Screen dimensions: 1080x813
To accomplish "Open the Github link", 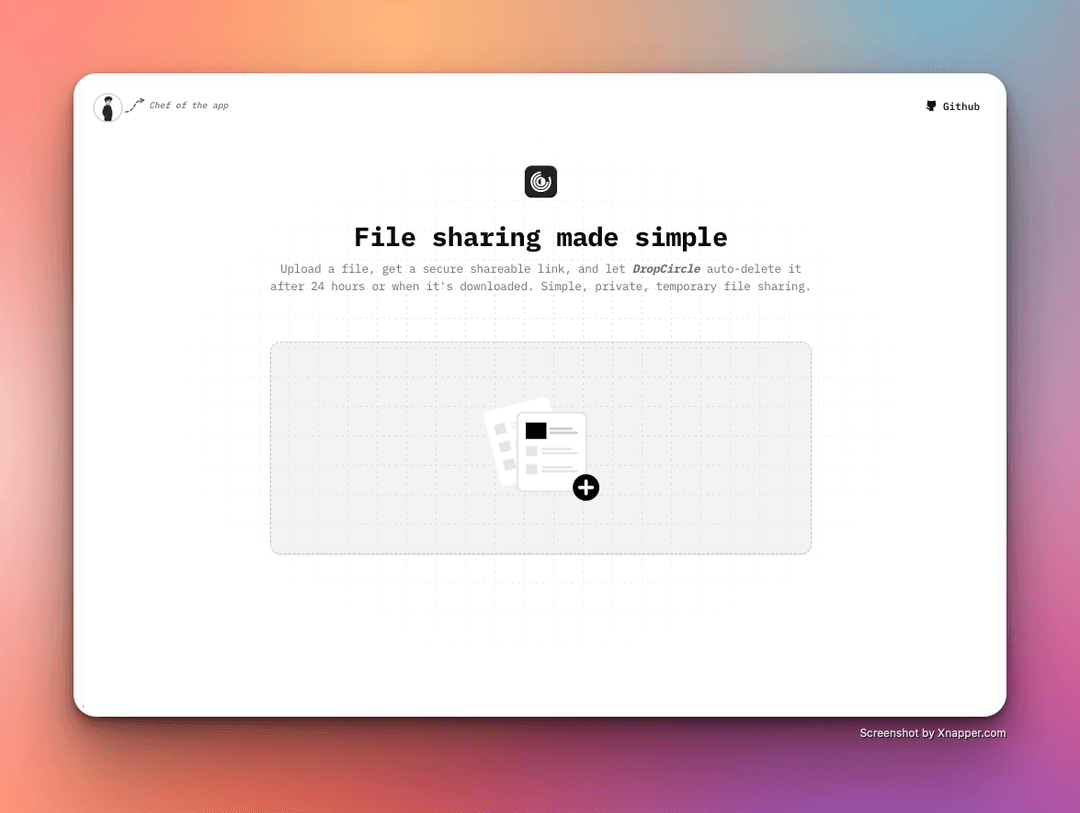I will pyautogui.click(x=960, y=107).
